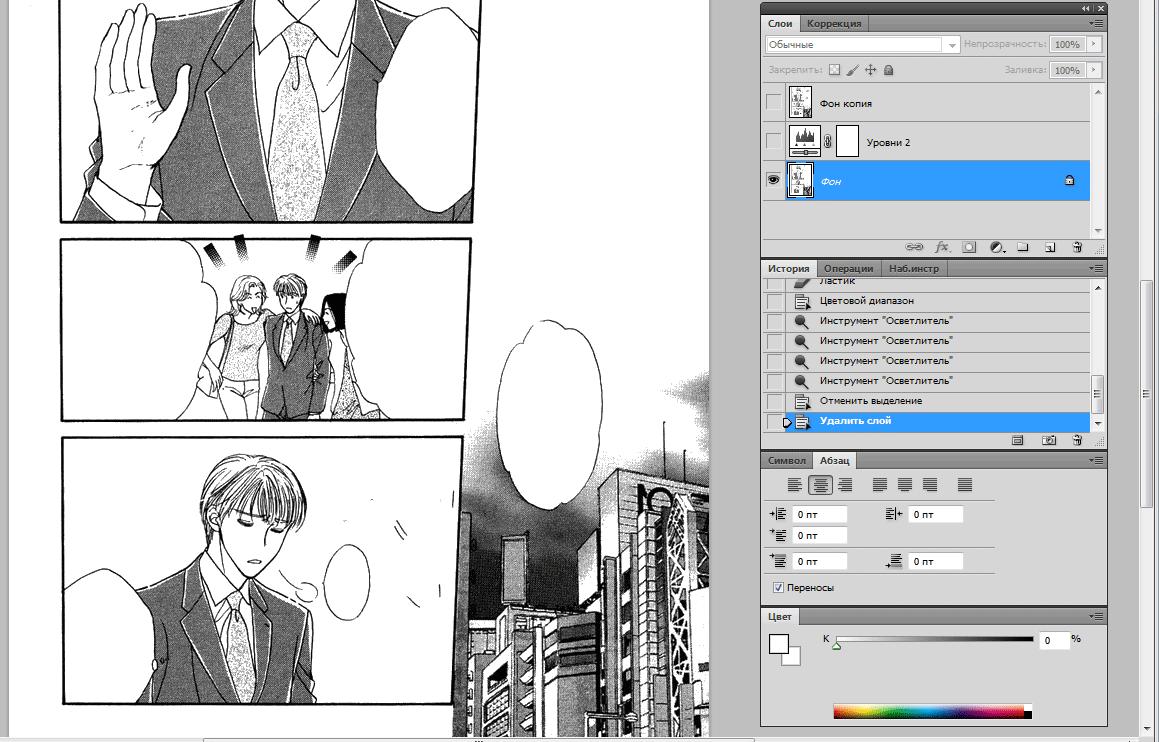1159x742 pixels.
Task: Create a new layer in Layers panel
Action: (1050, 248)
